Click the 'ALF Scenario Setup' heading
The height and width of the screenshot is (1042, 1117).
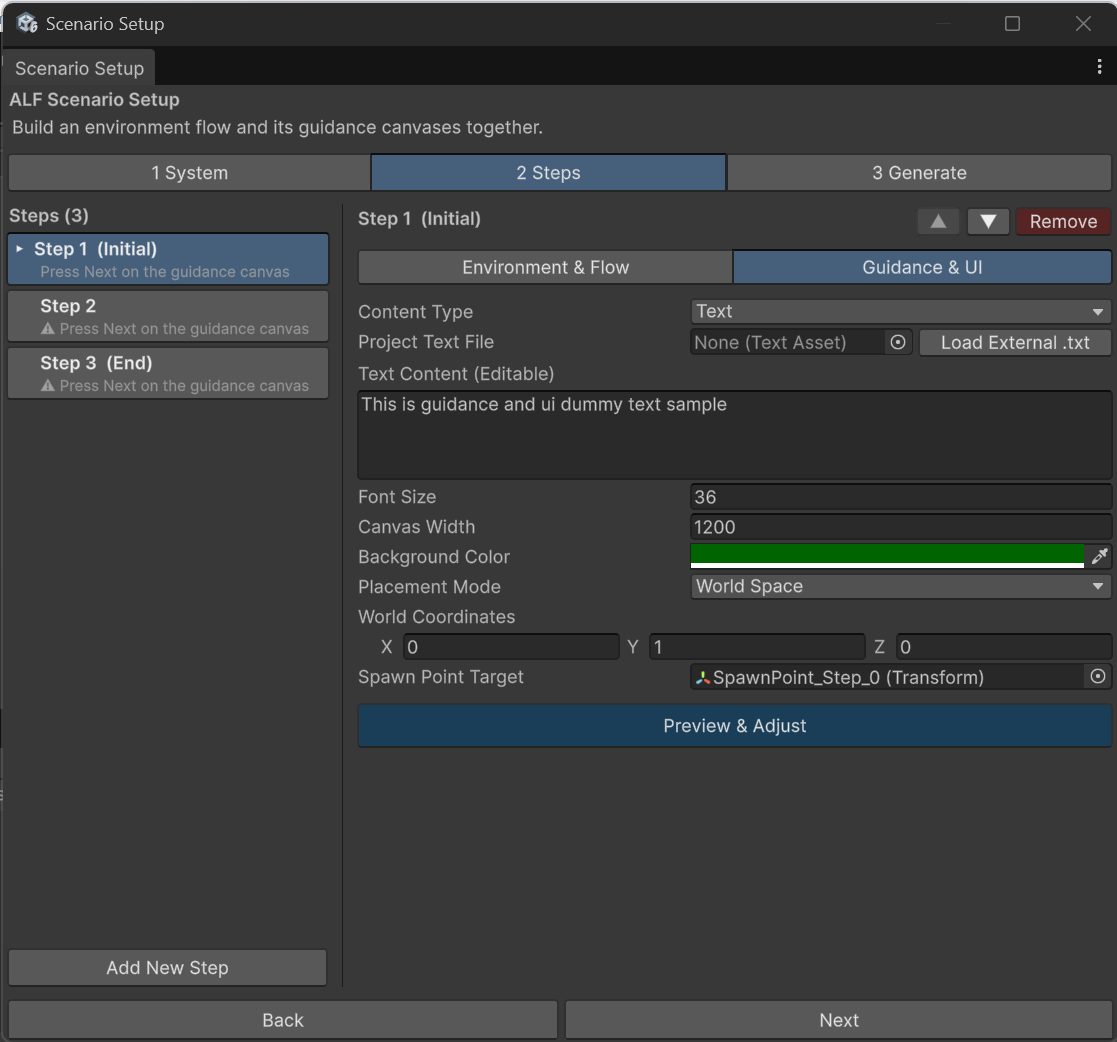coord(94,100)
